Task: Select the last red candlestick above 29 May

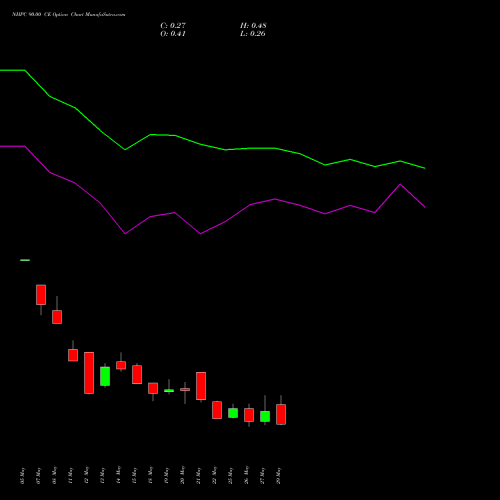Action: tap(281, 414)
